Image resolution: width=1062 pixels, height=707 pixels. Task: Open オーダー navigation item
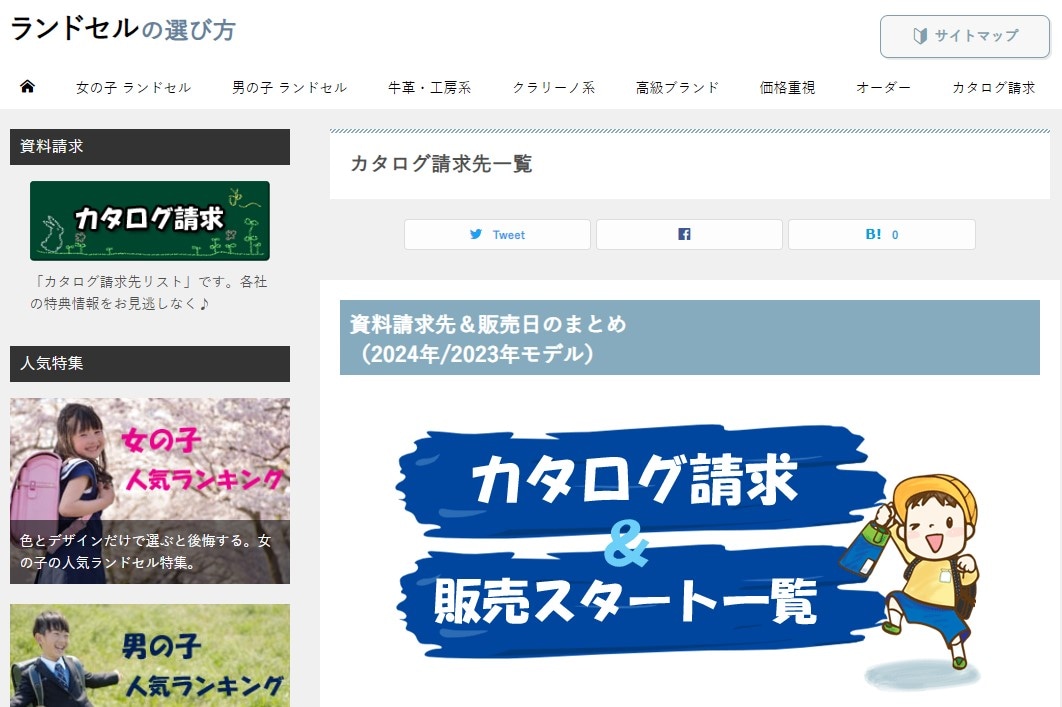pyautogui.click(x=883, y=88)
